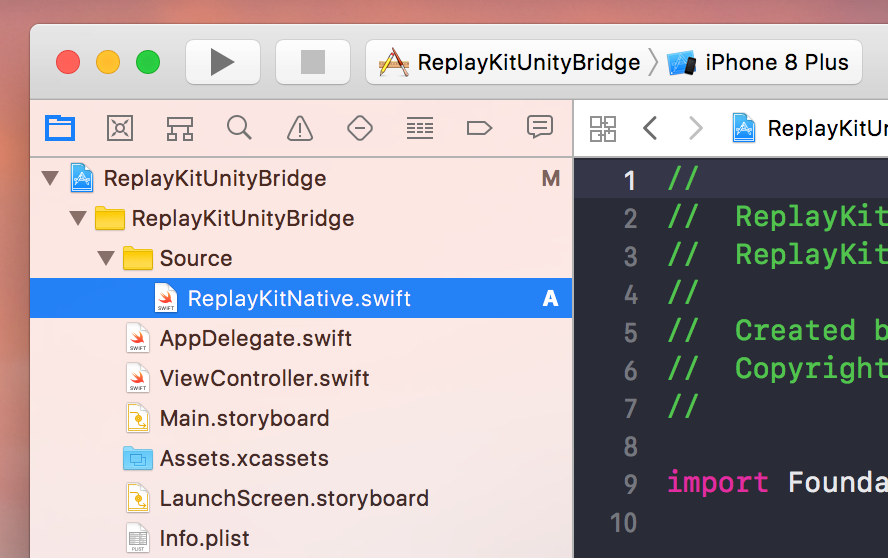
Task: Open the Test navigator diamond icon
Action: coord(360,129)
